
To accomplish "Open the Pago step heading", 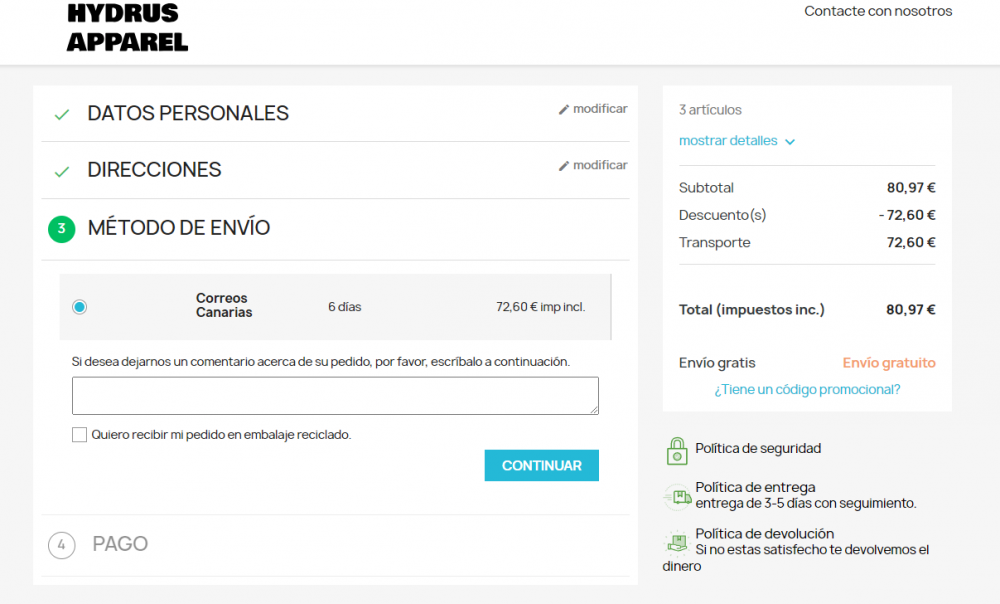I will pyautogui.click(x=120, y=544).
